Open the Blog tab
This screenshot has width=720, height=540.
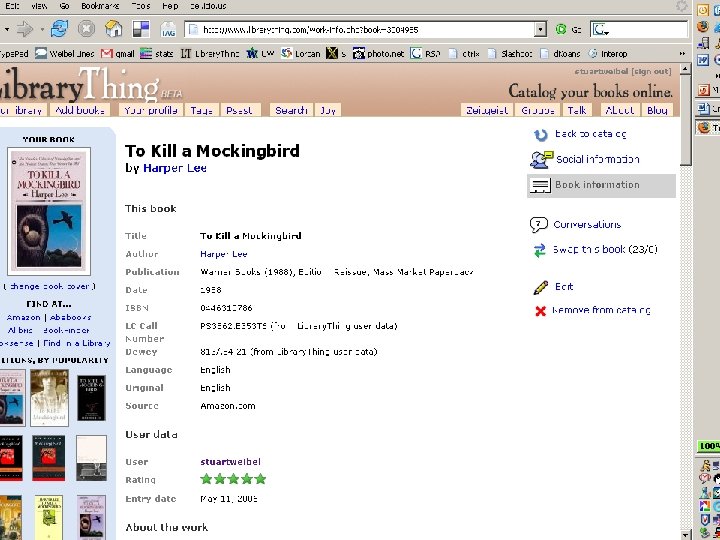point(657,110)
